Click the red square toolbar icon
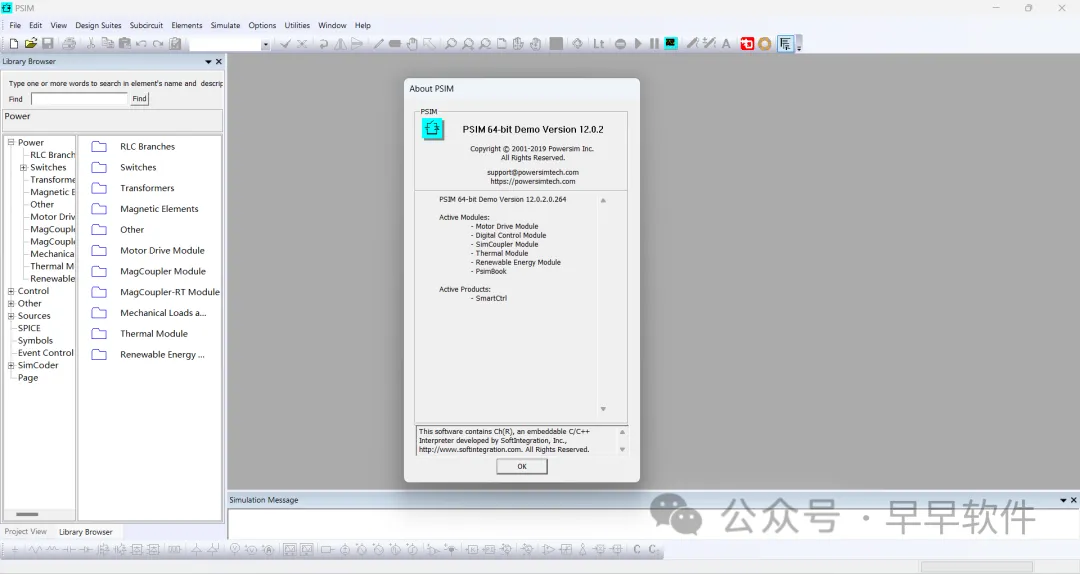Image resolution: width=1080 pixels, height=574 pixels. (747, 43)
